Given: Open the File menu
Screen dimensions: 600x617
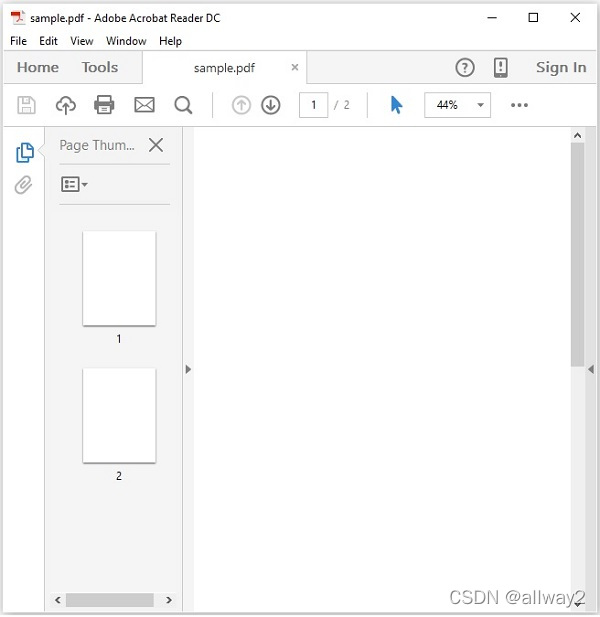Looking at the screenshot, I should (18, 41).
